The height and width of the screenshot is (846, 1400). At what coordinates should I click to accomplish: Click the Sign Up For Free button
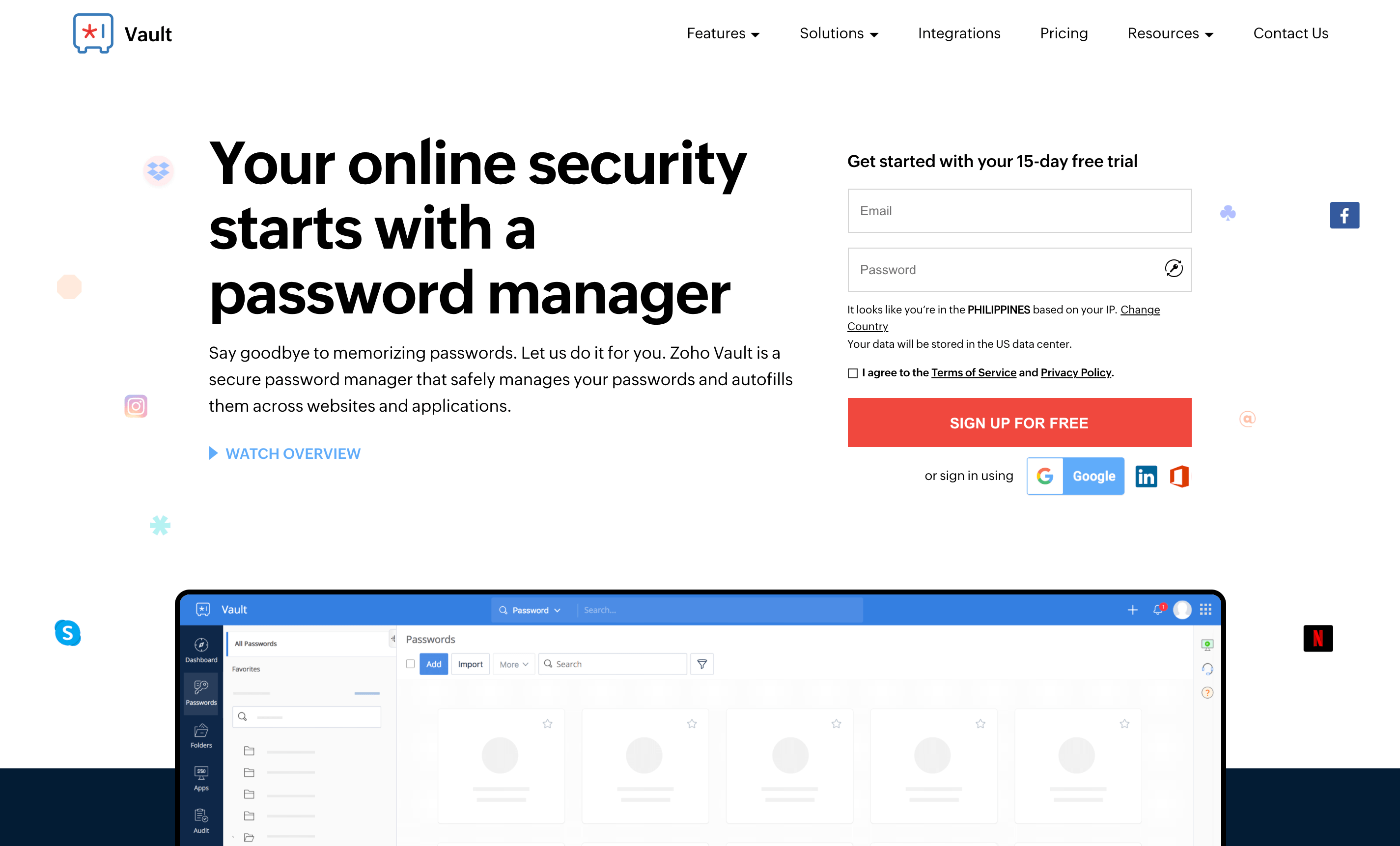[1019, 422]
